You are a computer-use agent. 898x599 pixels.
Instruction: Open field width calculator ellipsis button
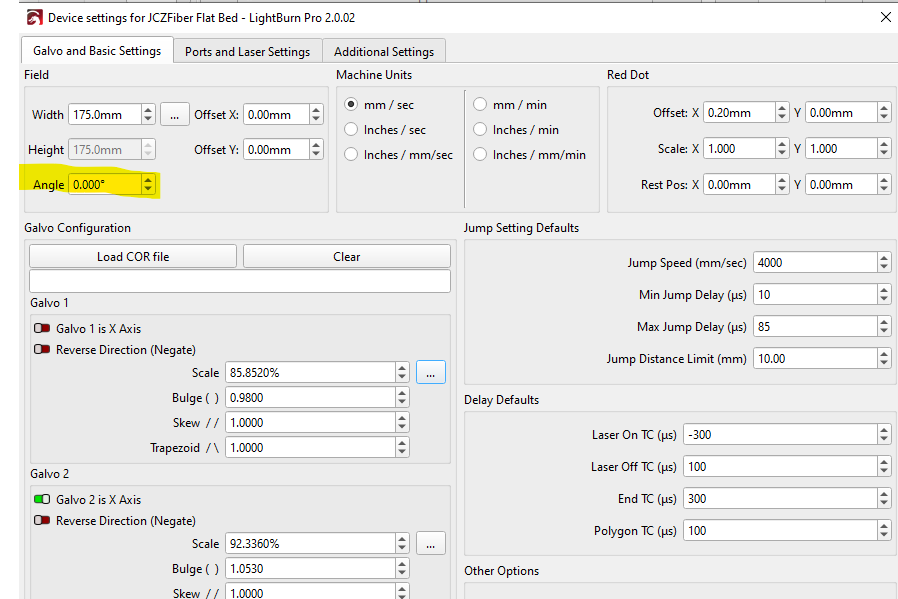[174, 115]
